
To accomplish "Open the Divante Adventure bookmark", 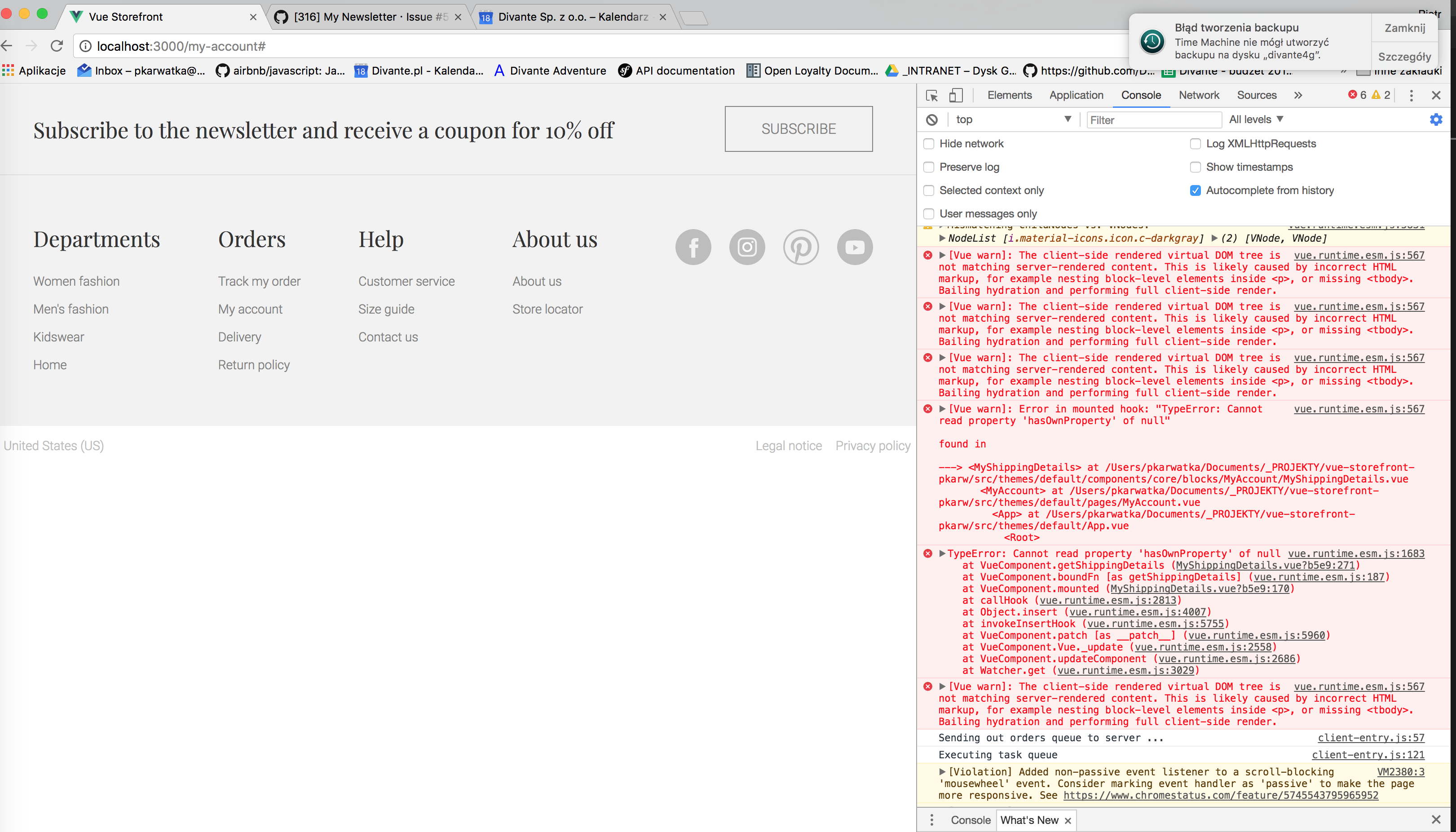I will [550, 70].
